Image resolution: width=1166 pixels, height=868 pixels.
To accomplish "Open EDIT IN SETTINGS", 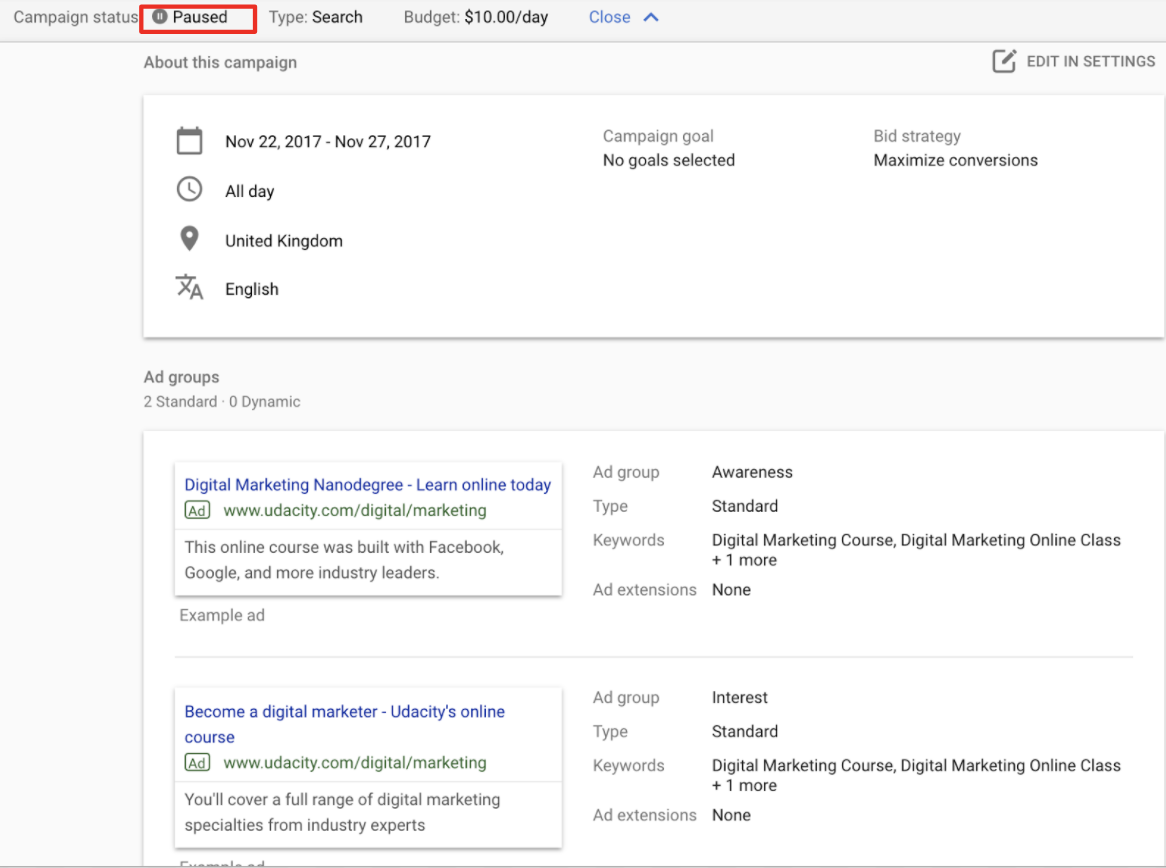I will [1090, 61].
